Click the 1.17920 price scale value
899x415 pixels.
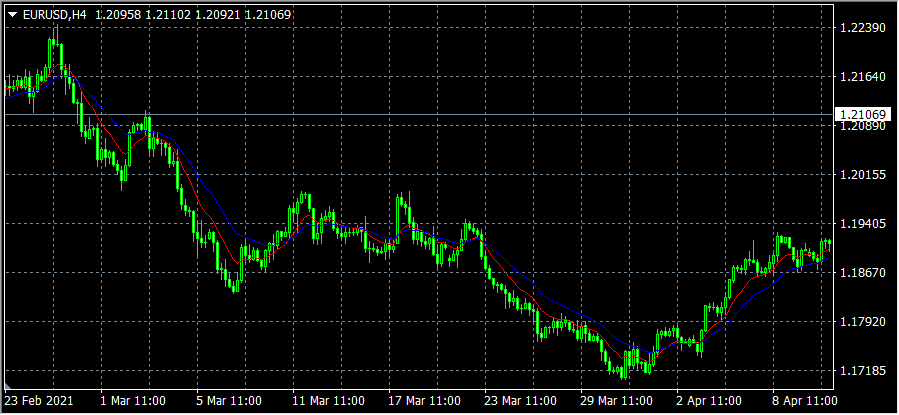(863, 322)
